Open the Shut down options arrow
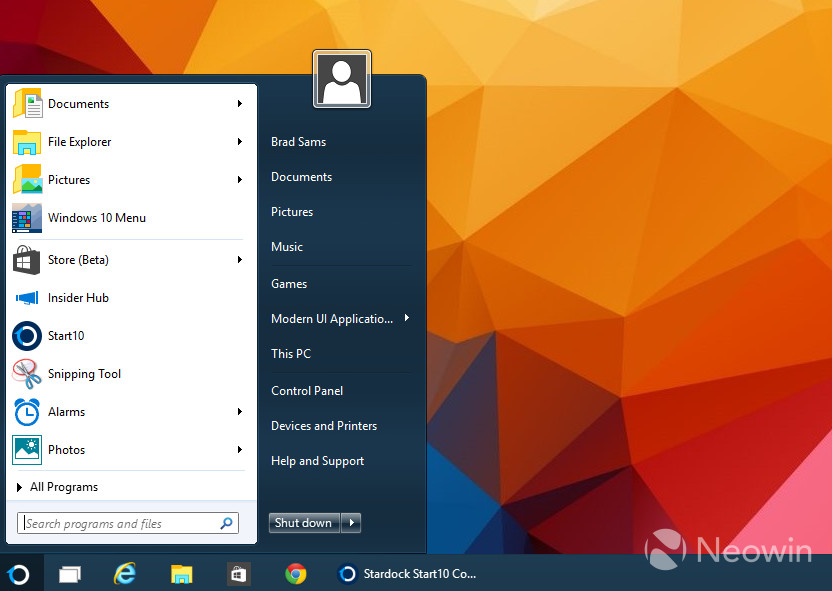This screenshot has width=832, height=591. [x=351, y=523]
